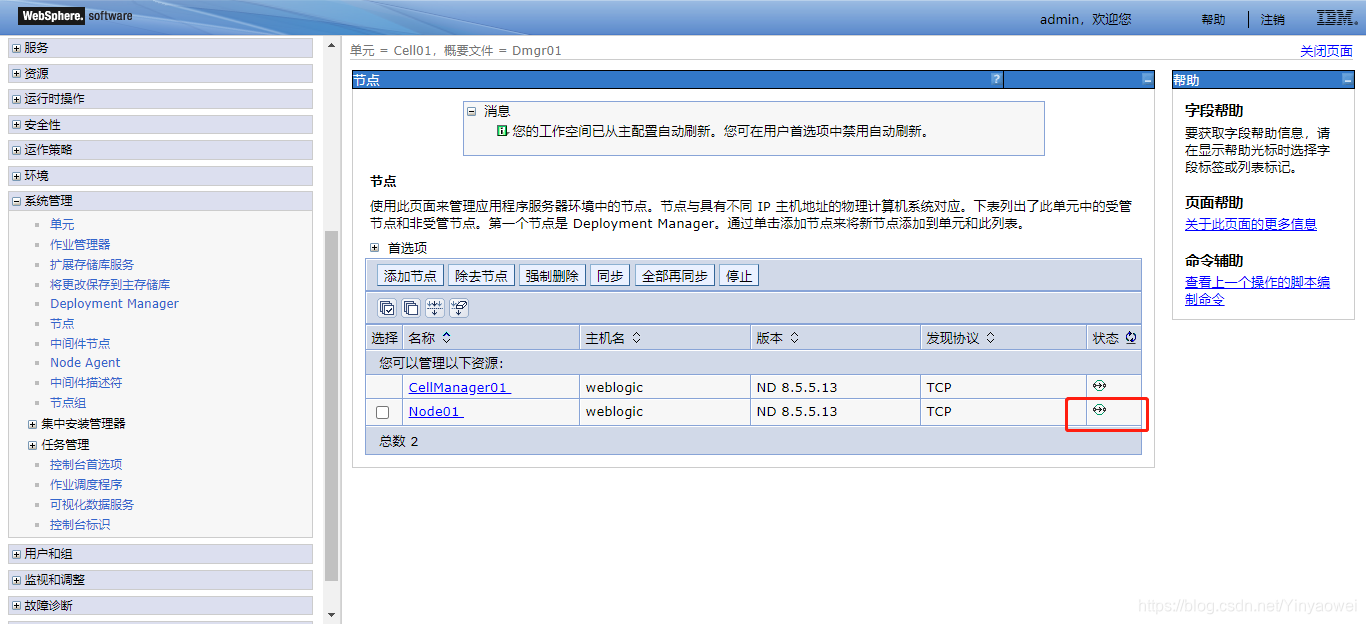Expand the 故障诊断 navigation section

[16, 605]
